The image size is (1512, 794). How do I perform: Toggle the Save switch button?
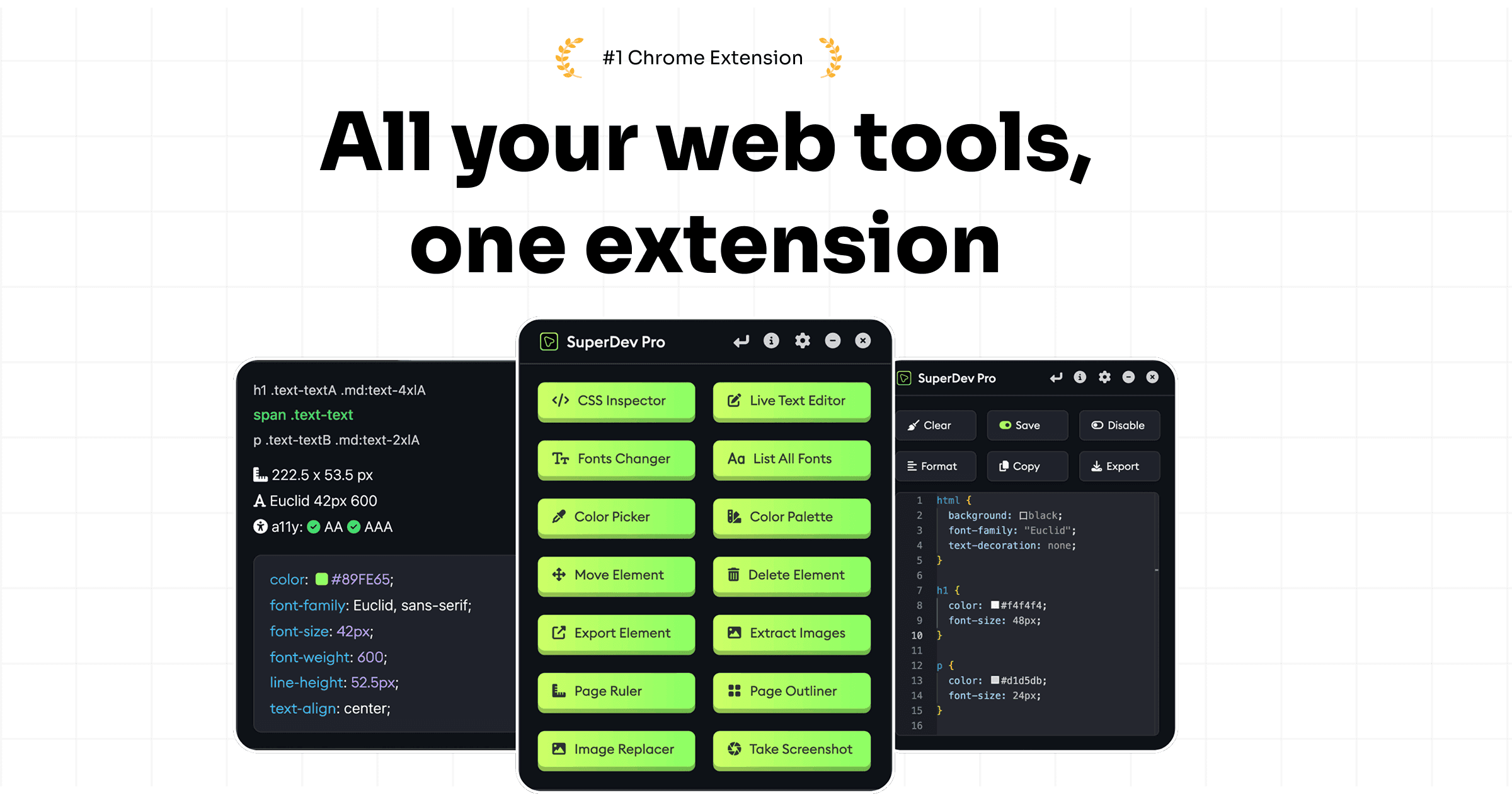tap(1027, 425)
